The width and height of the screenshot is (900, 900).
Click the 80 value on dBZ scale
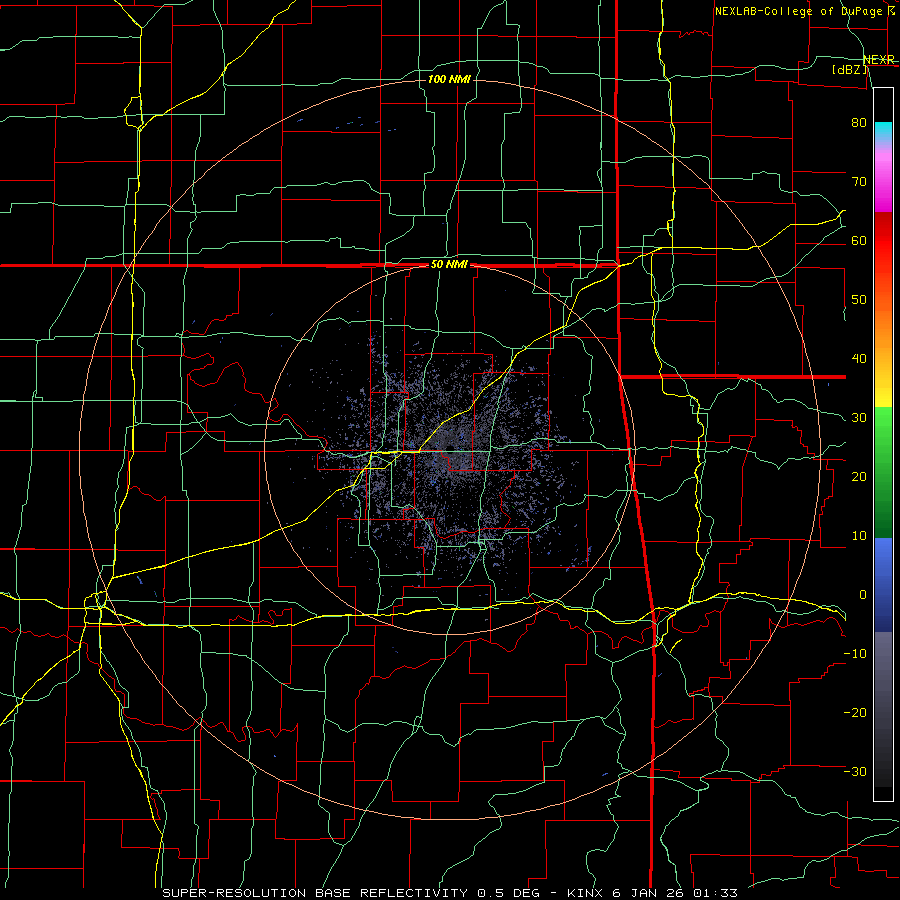[859, 122]
